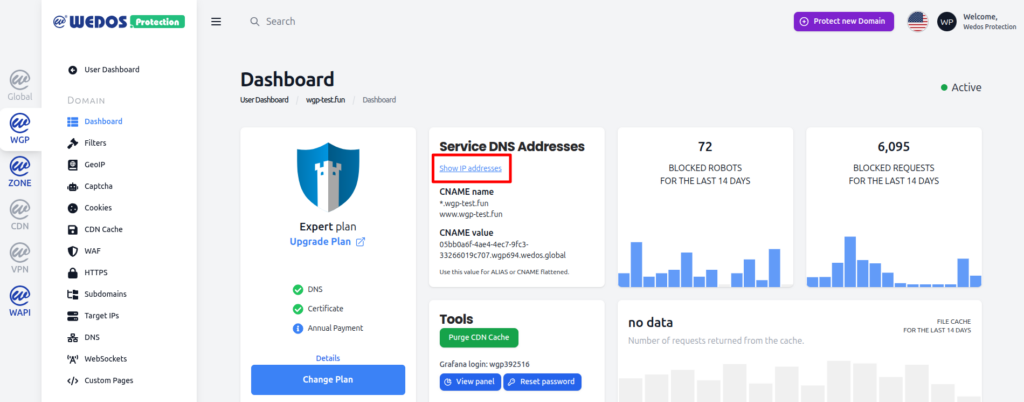Viewport: 1024px width, 402px height.
Task: Click the GeoIP sidebar icon
Action: [x=72, y=164]
